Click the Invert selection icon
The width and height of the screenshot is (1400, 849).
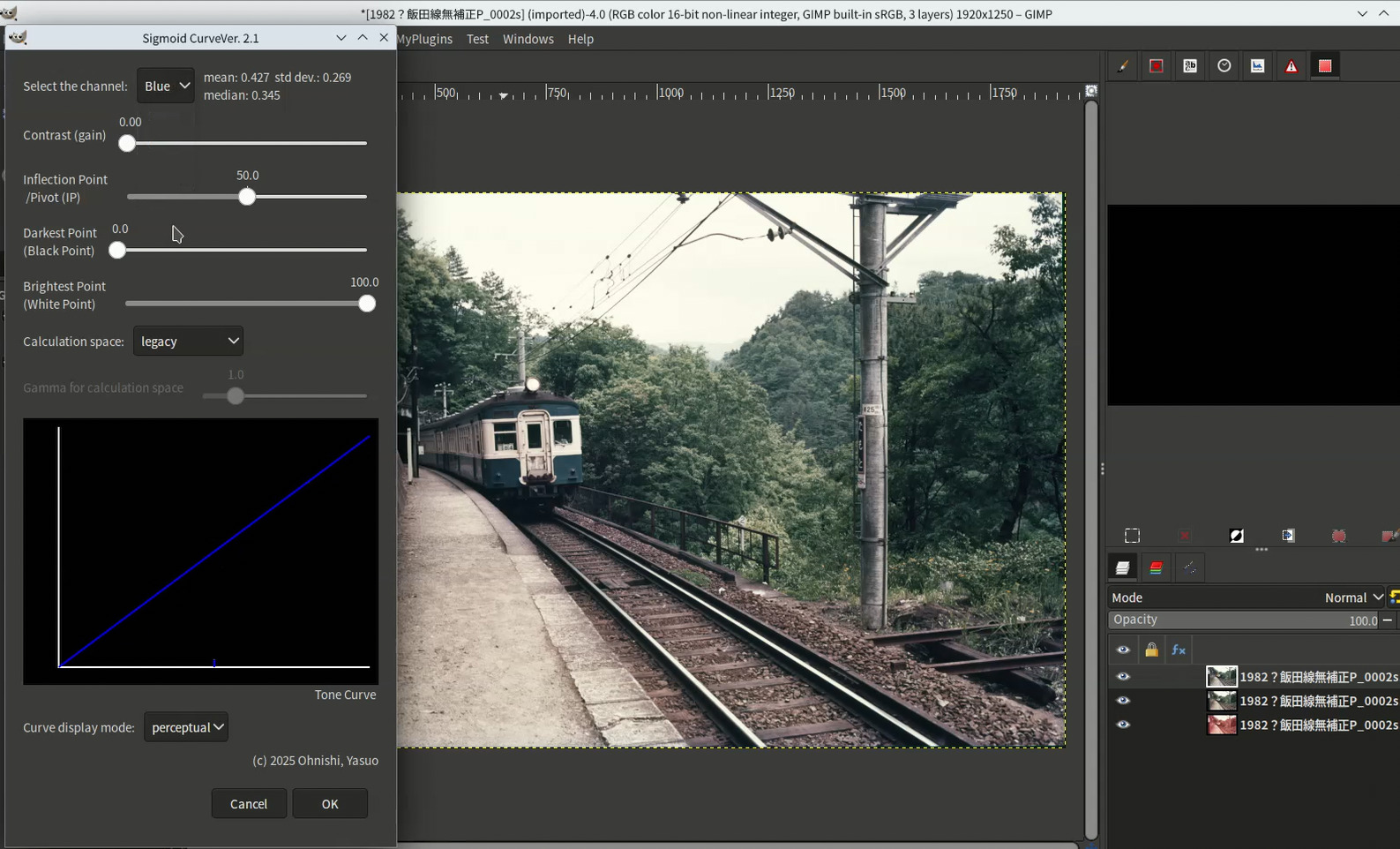point(1237,536)
